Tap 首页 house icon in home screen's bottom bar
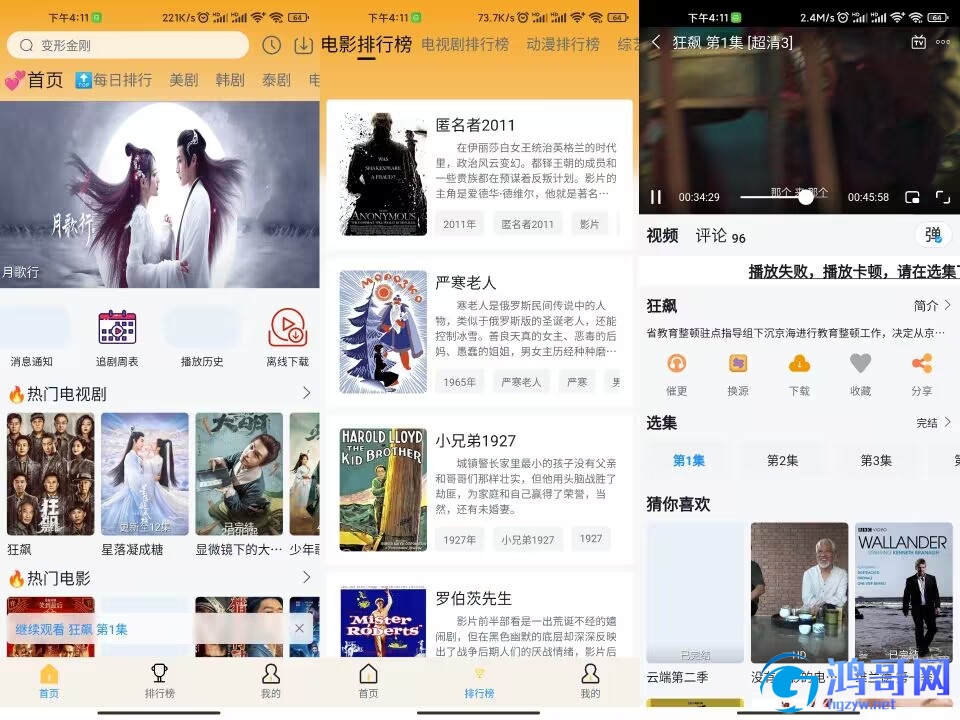 [49, 673]
